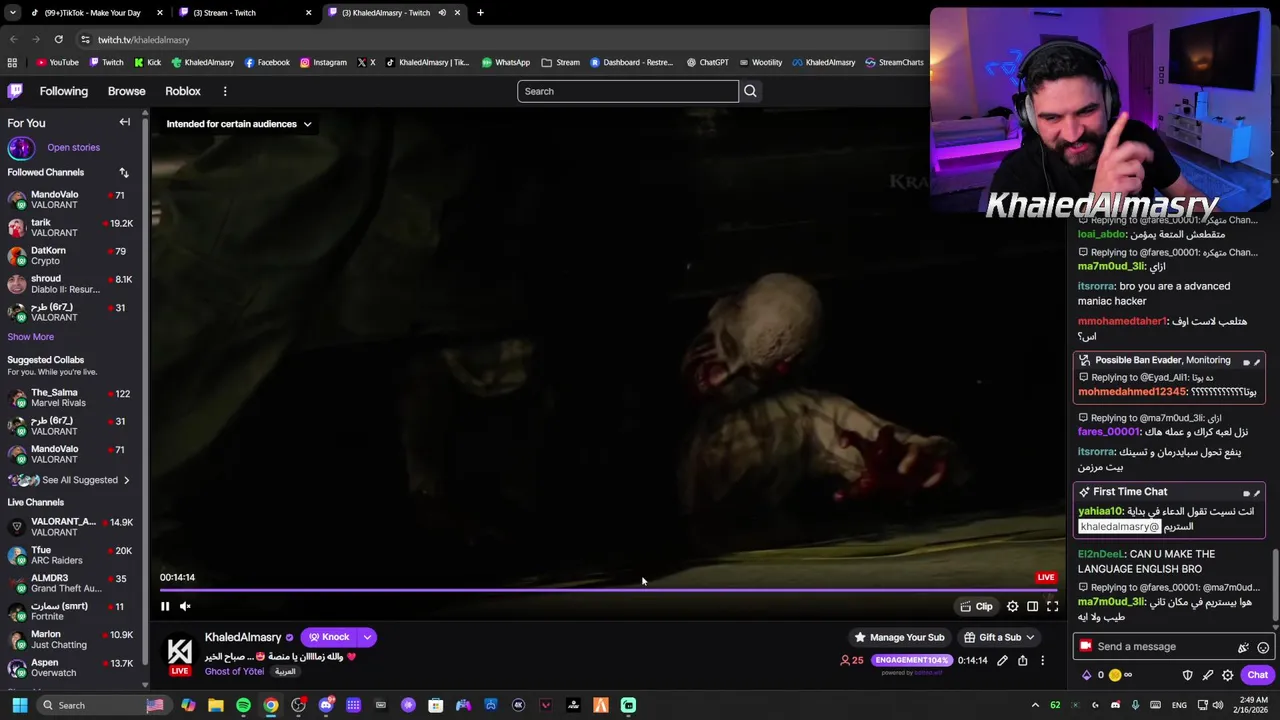The image size is (1280, 720).
Task: Click the Knock button
Action: coord(329,637)
